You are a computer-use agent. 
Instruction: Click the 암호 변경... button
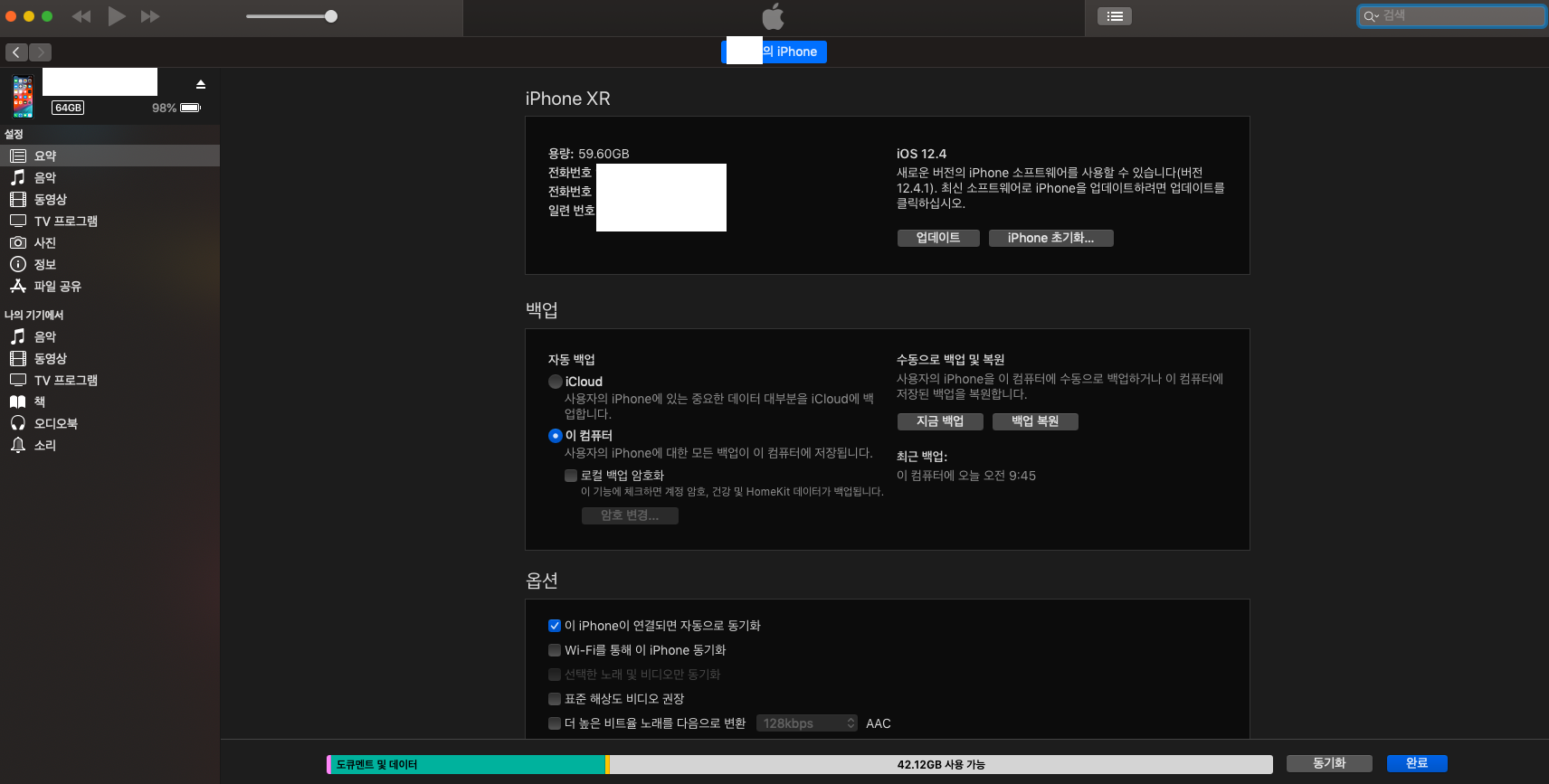630,515
